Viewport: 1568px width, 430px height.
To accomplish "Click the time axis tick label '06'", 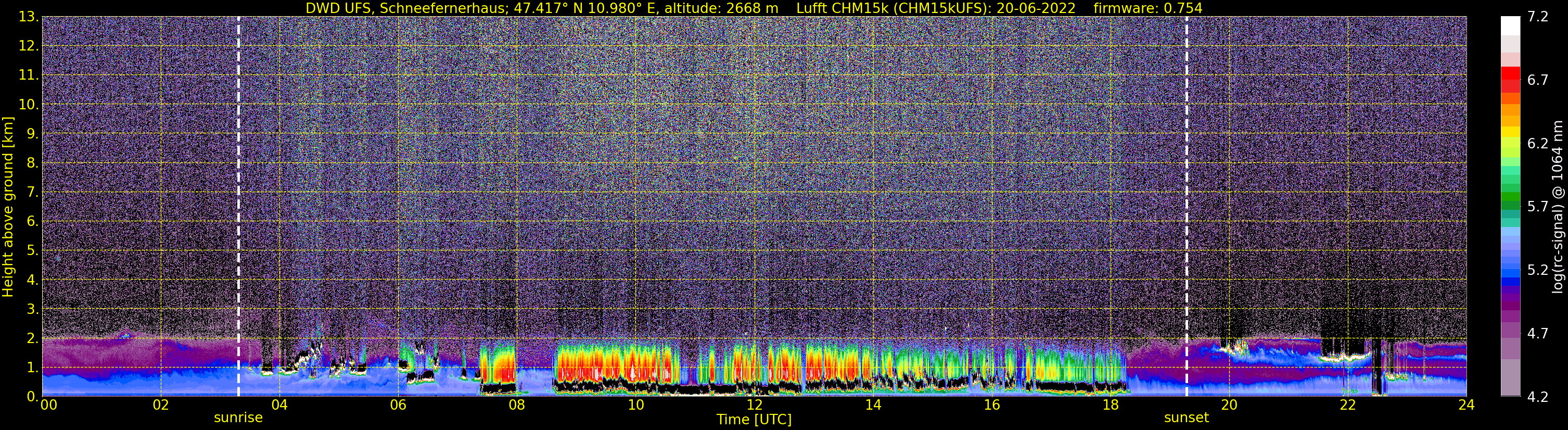I will (398, 405).
